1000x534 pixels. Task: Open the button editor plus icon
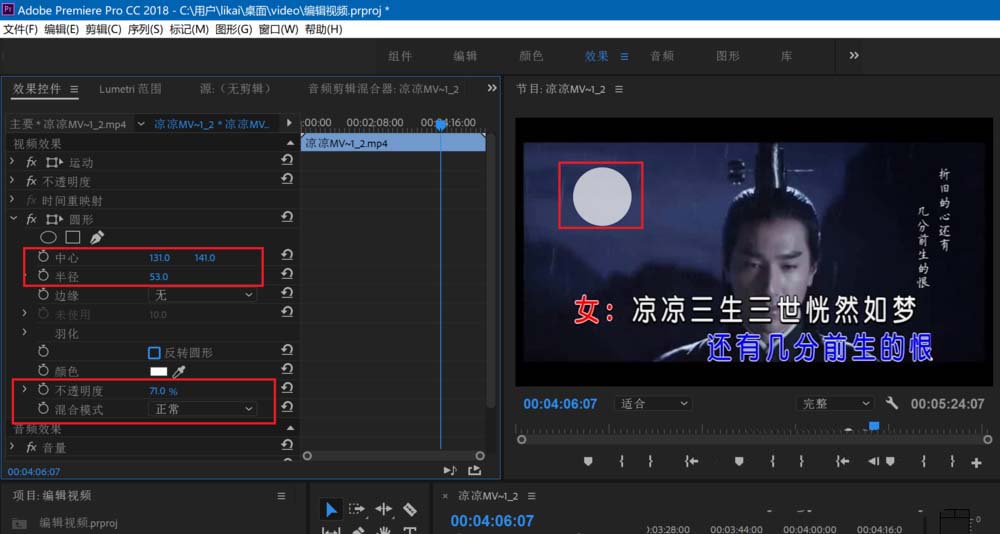tap(976, 463)
